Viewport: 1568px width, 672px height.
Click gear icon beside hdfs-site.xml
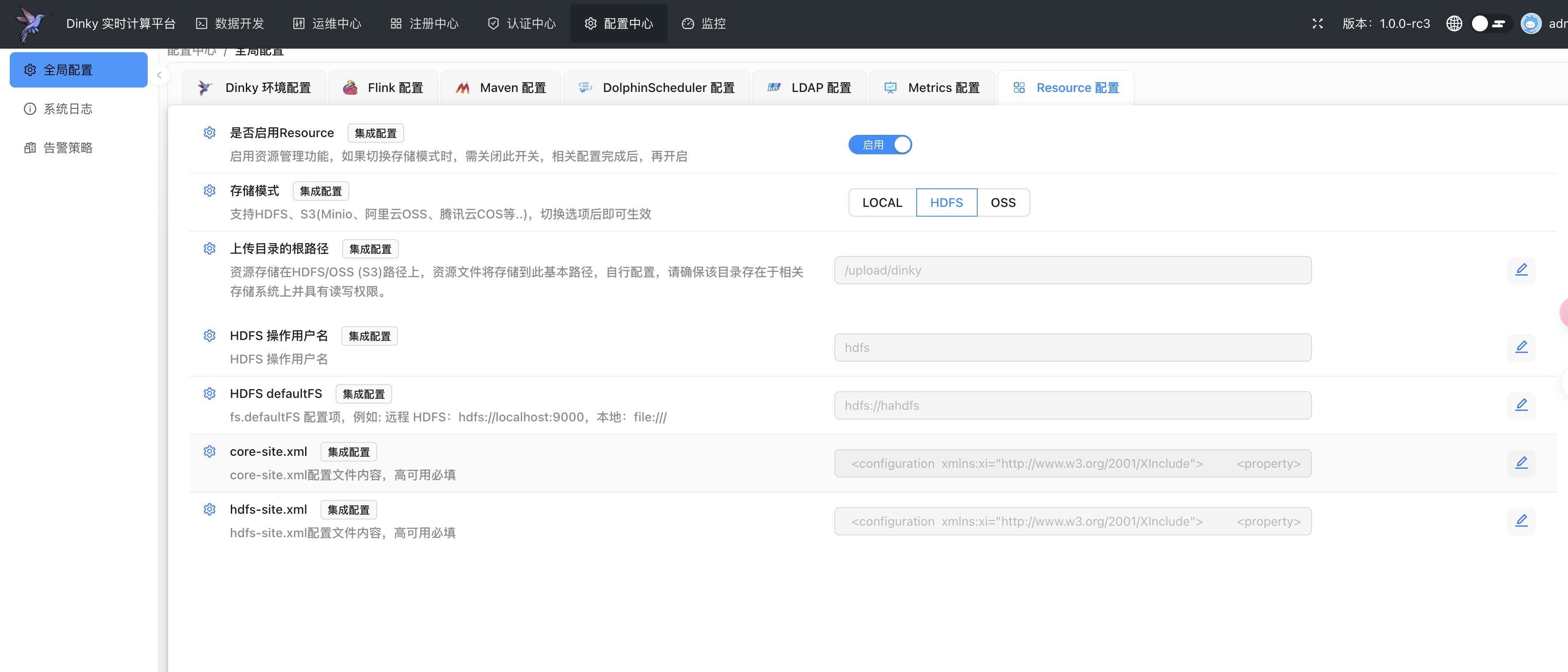[x=210, y=509]
